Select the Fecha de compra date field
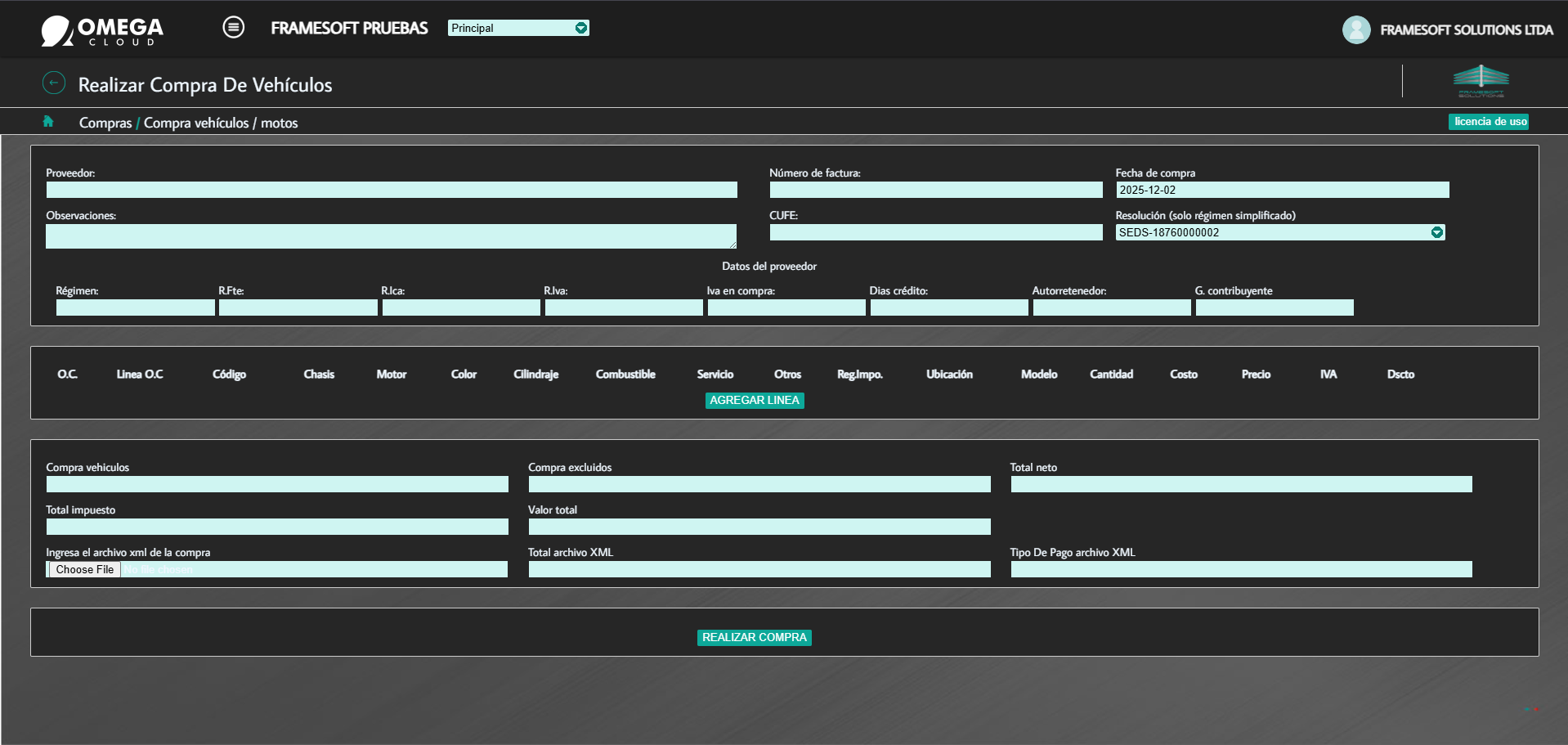Image resolution: width=1568 pixels, height=745 pixels. point(1283,190)
